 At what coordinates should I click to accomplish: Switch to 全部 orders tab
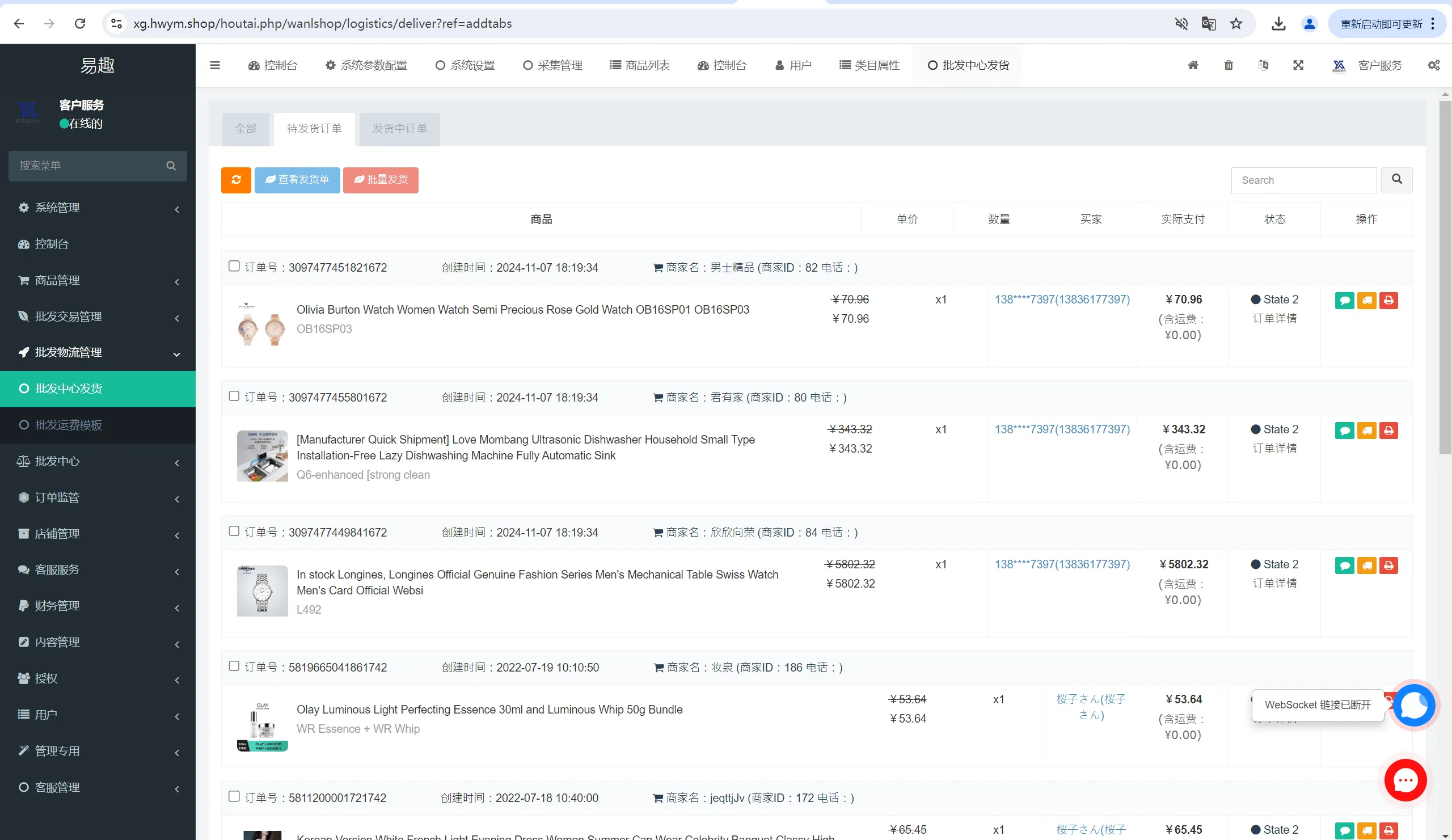(x=246, y=129)
